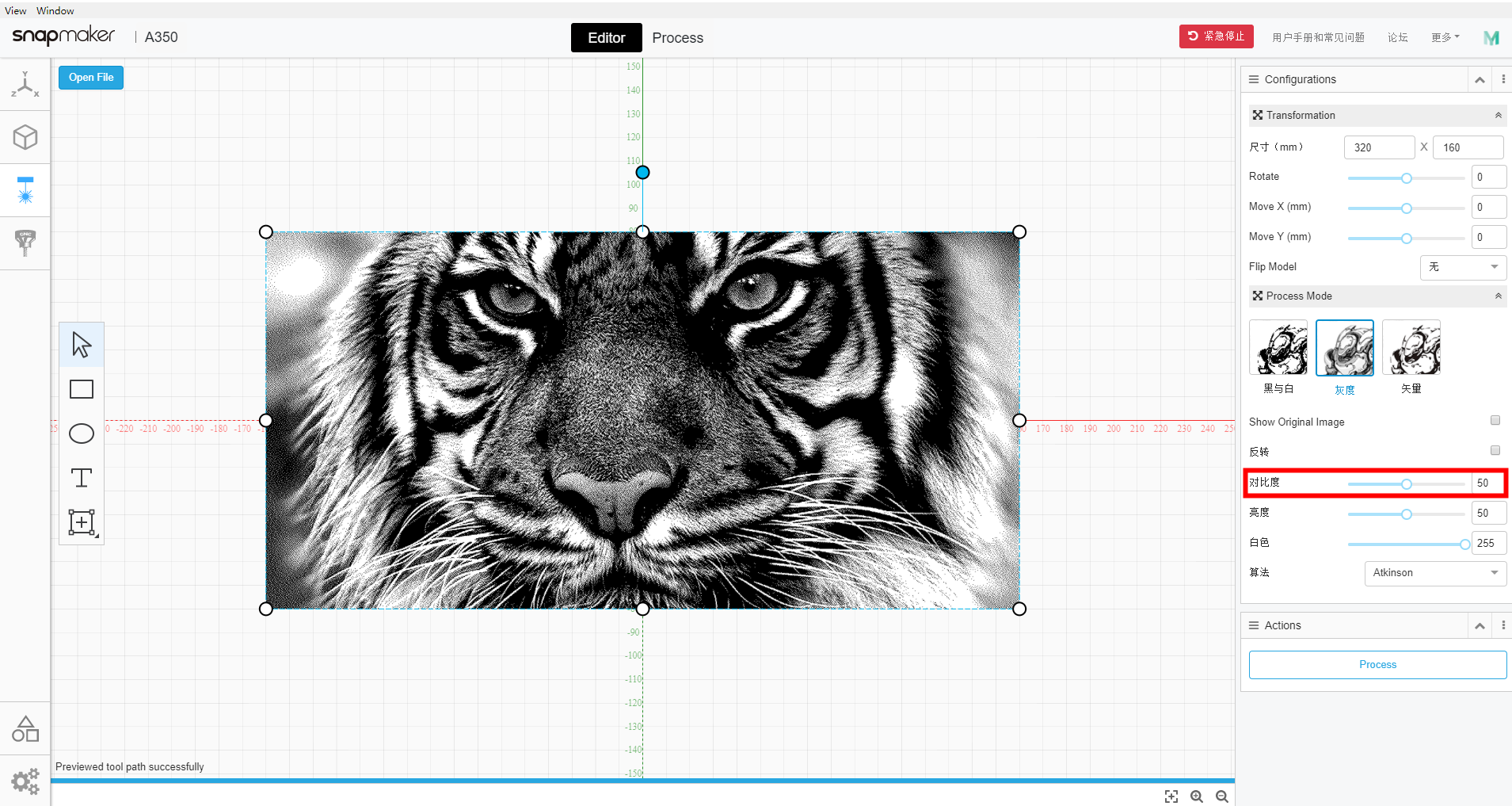Viewport: 1512px width, 806px height.
Task: Click the red 紧急停止 emergency stop button
Action: (1217, 36)
